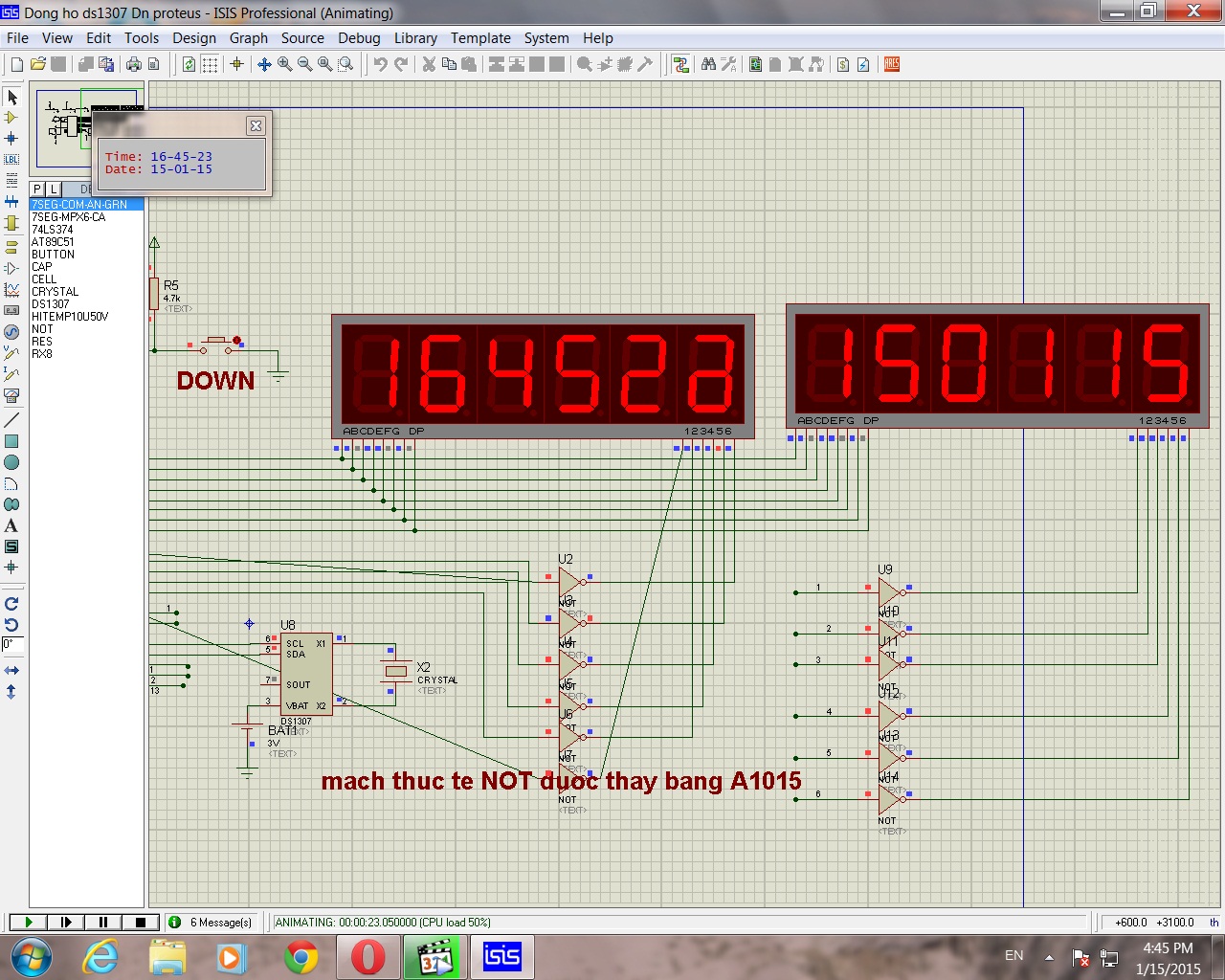The width and height of the screenshot is (1225, 980).
Task: Open Opera browser from the taskbar
Action: point(367,957)
